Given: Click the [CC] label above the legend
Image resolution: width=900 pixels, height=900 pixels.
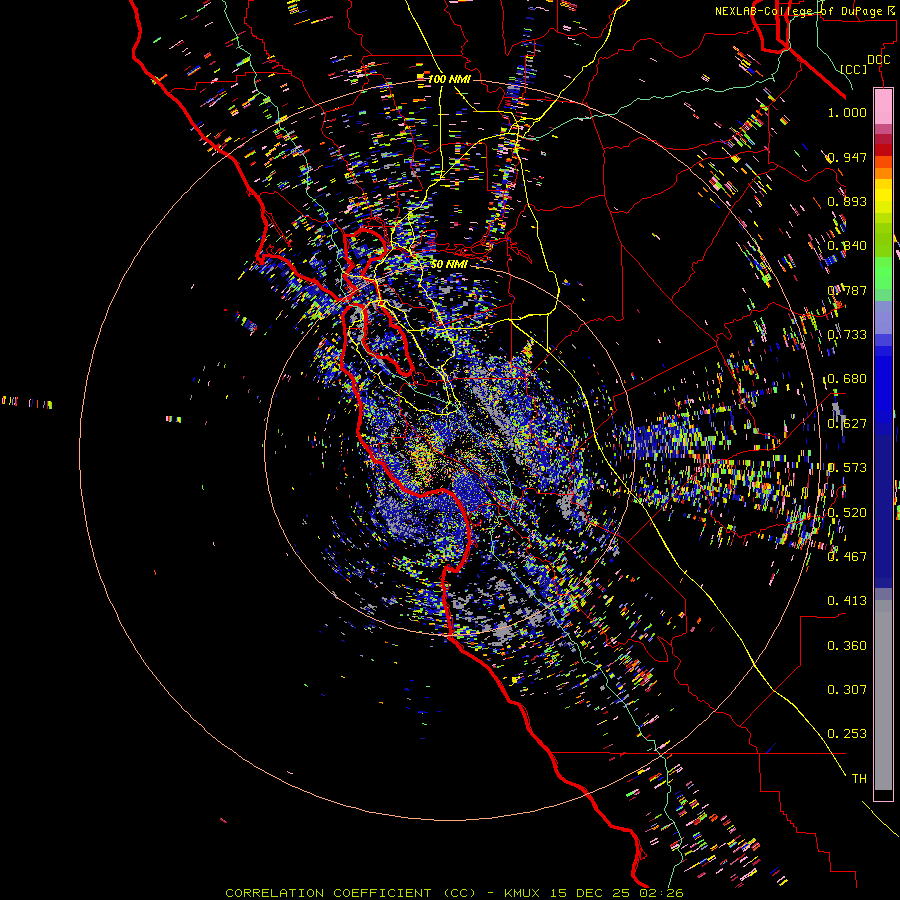Looking at the screenshot, I should point(854,69).
